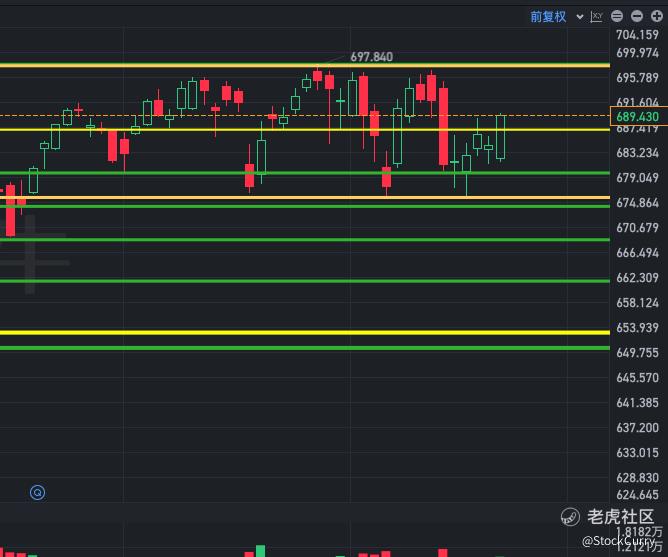Click the 645.570 axis value
This screenshot has height=557, width=668.
point(637,378)
